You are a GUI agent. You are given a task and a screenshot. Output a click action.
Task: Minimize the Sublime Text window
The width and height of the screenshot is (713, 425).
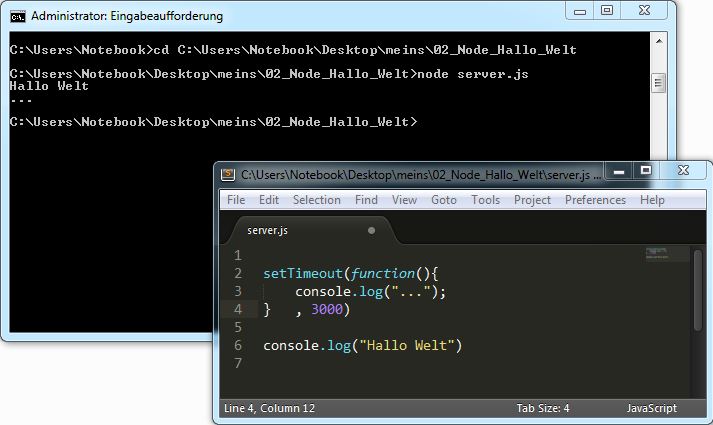click(619, 171)
